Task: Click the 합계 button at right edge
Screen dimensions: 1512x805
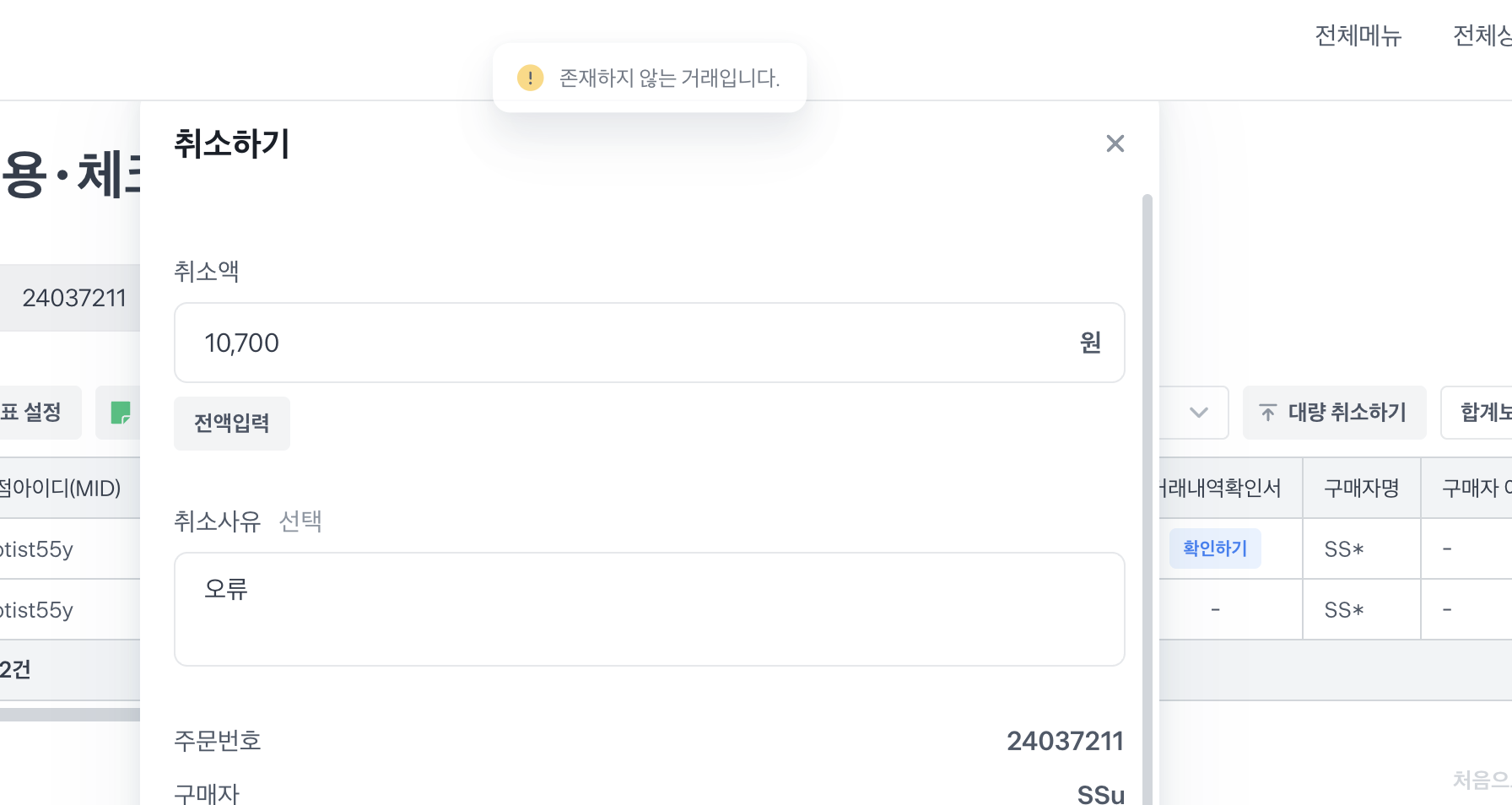Action: [1481, 413]
